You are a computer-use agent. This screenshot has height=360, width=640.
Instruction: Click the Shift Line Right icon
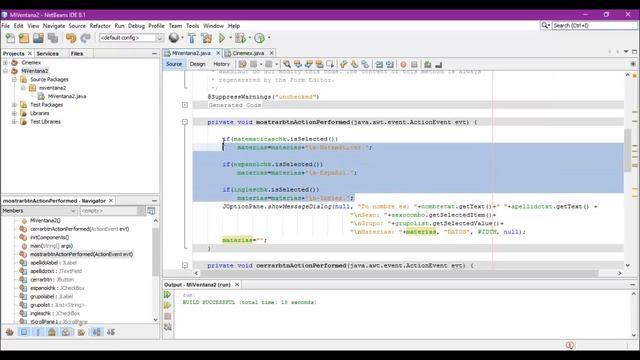pyautogui.click(x=390, y=64)
